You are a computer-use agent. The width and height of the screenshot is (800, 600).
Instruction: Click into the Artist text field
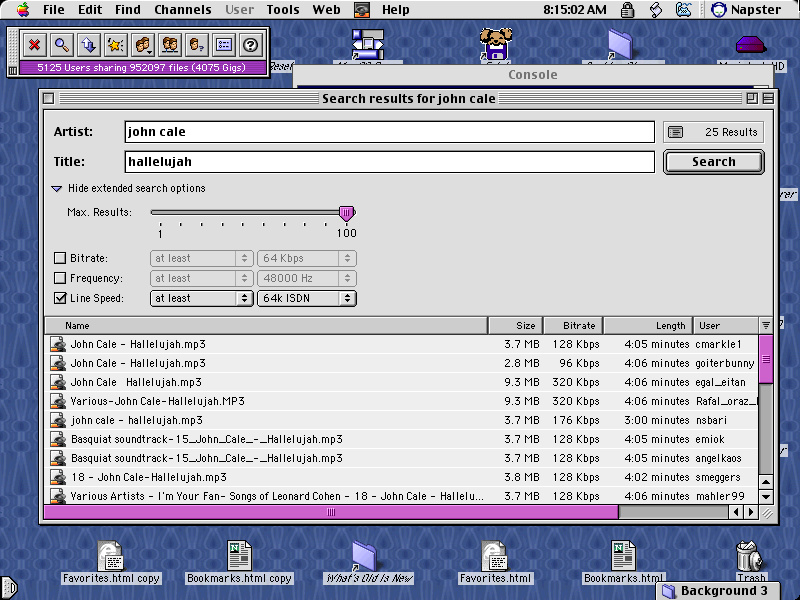389,132
